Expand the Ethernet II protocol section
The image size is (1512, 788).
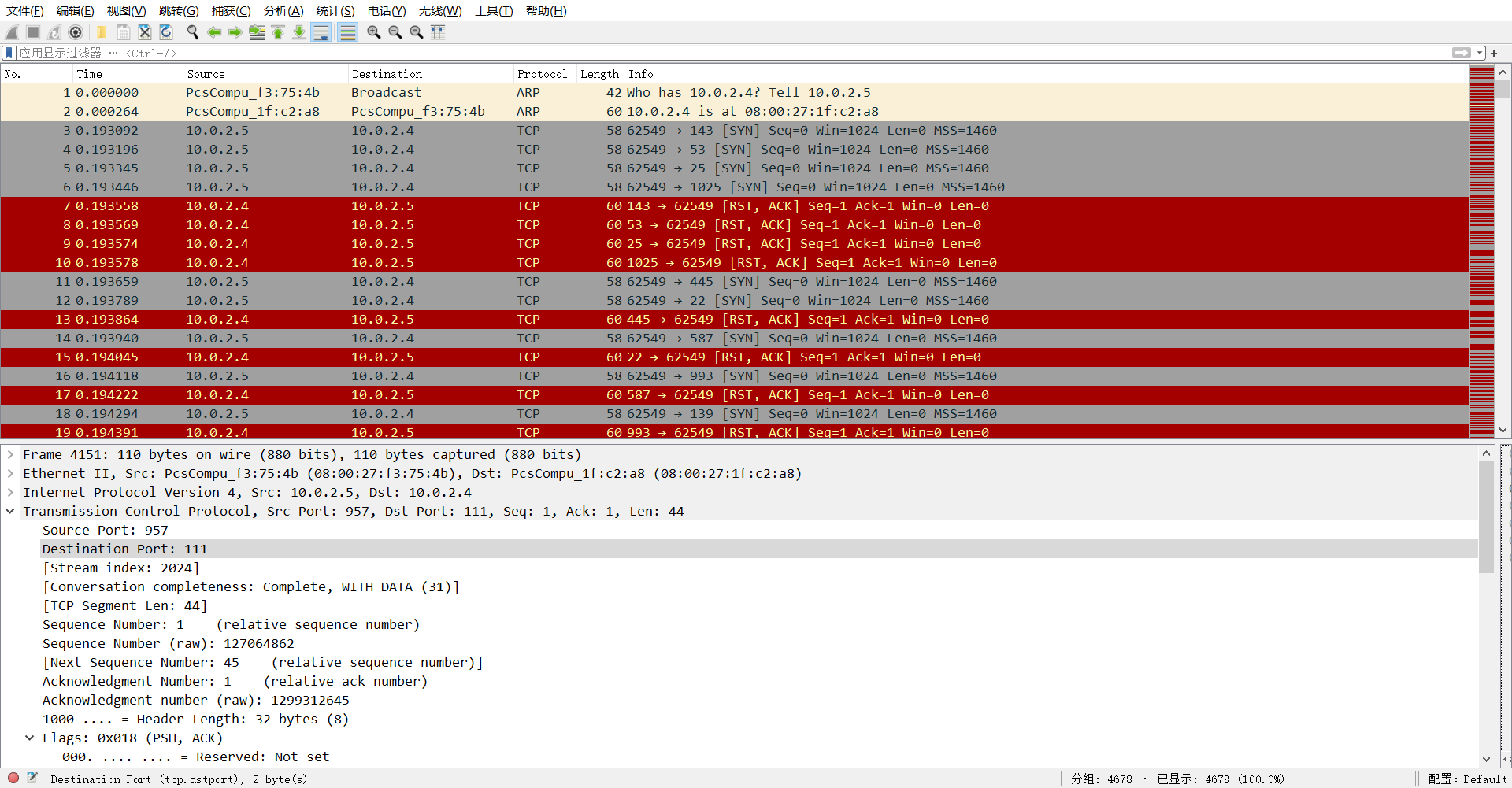click(x=10, y=473)
